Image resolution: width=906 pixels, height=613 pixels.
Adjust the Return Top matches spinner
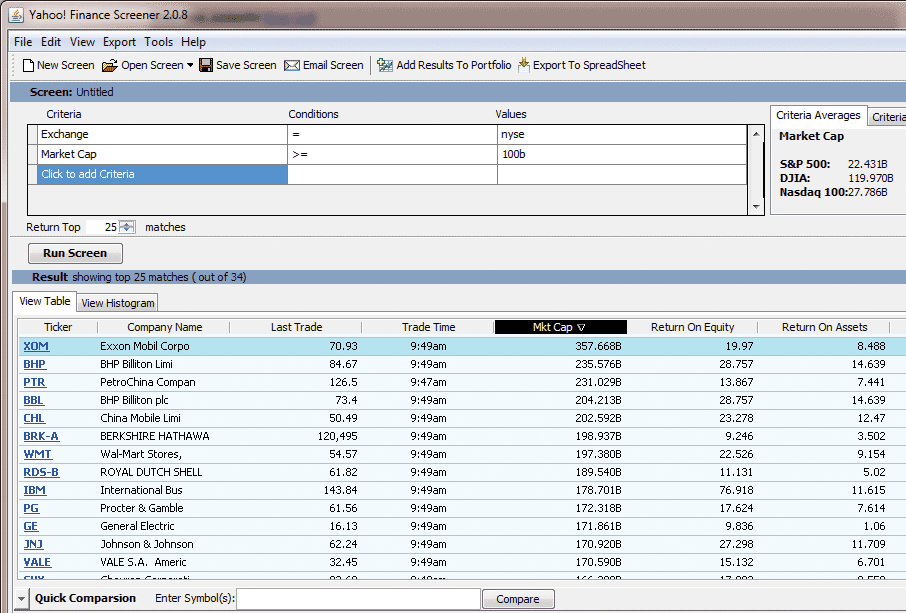127,227
